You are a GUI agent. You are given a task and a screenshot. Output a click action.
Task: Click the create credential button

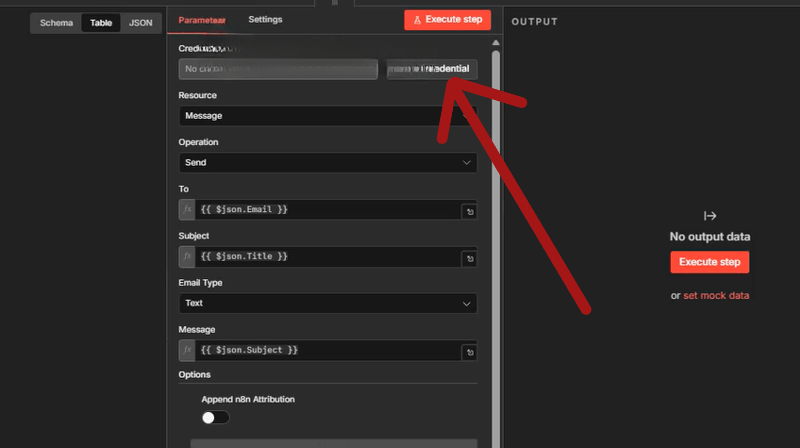432,69
